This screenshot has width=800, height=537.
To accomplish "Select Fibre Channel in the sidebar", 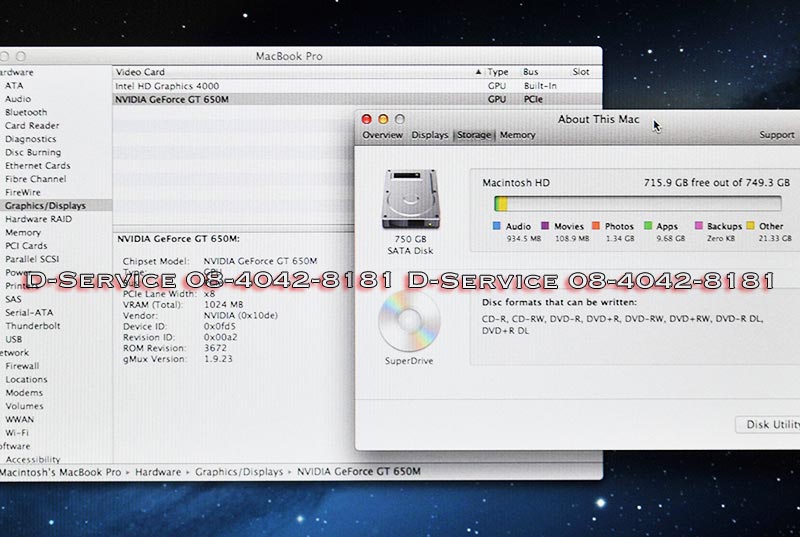I will pos(36,179).
